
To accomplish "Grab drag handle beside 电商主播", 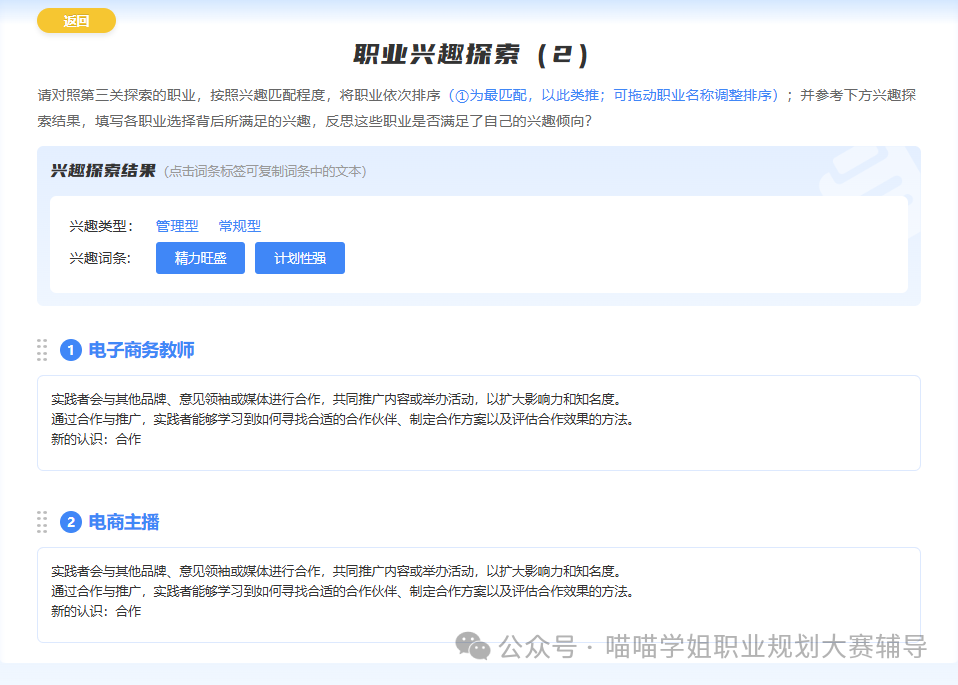I will tap(42, 522).
